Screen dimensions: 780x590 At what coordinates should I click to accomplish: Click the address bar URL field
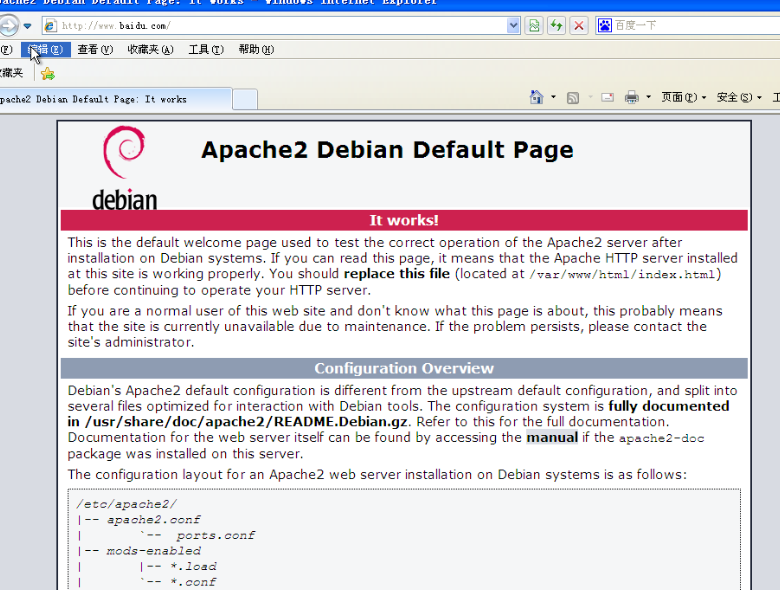282,25
